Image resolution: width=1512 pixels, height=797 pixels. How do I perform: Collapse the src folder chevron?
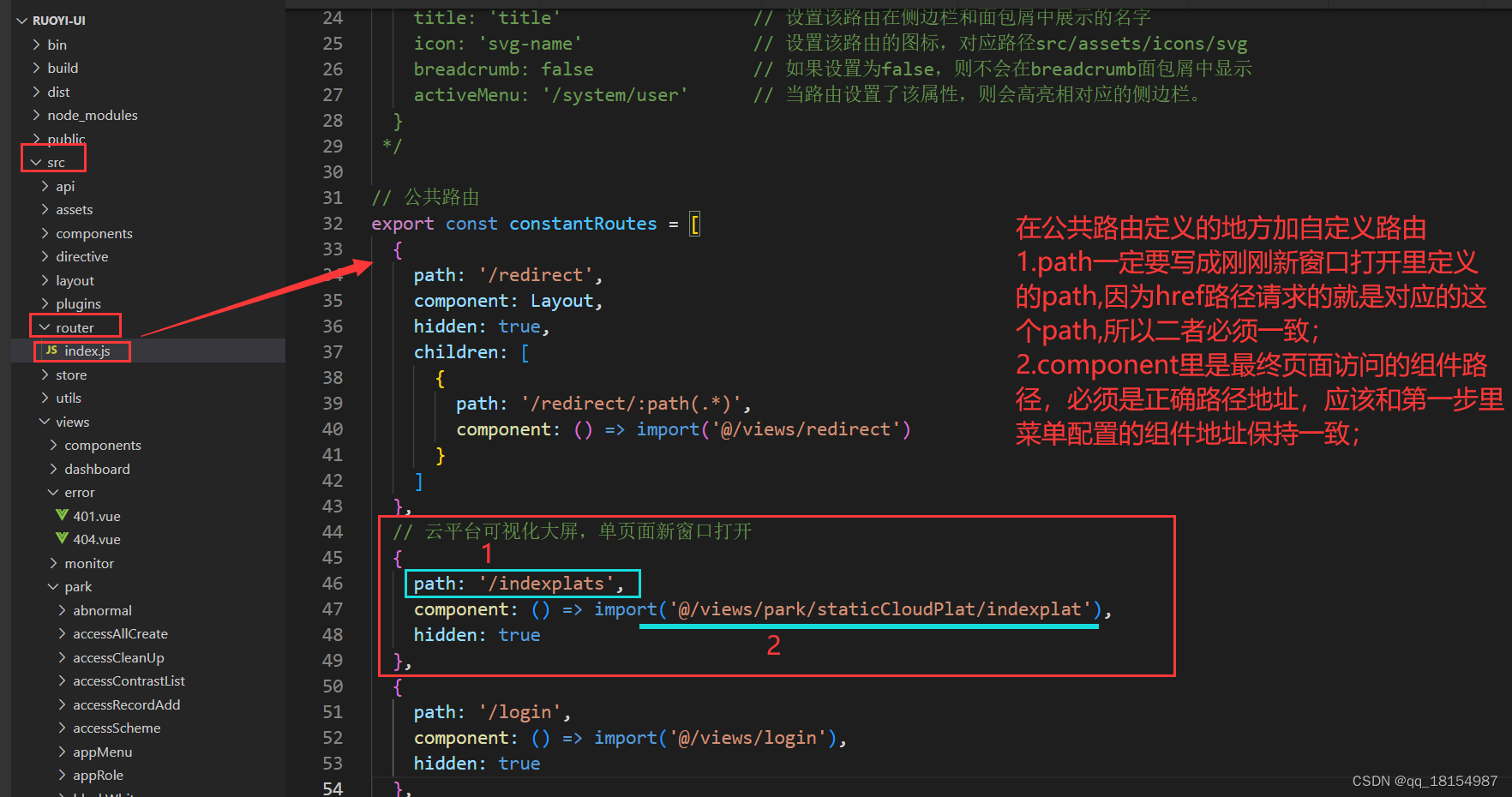click(36, 162)
